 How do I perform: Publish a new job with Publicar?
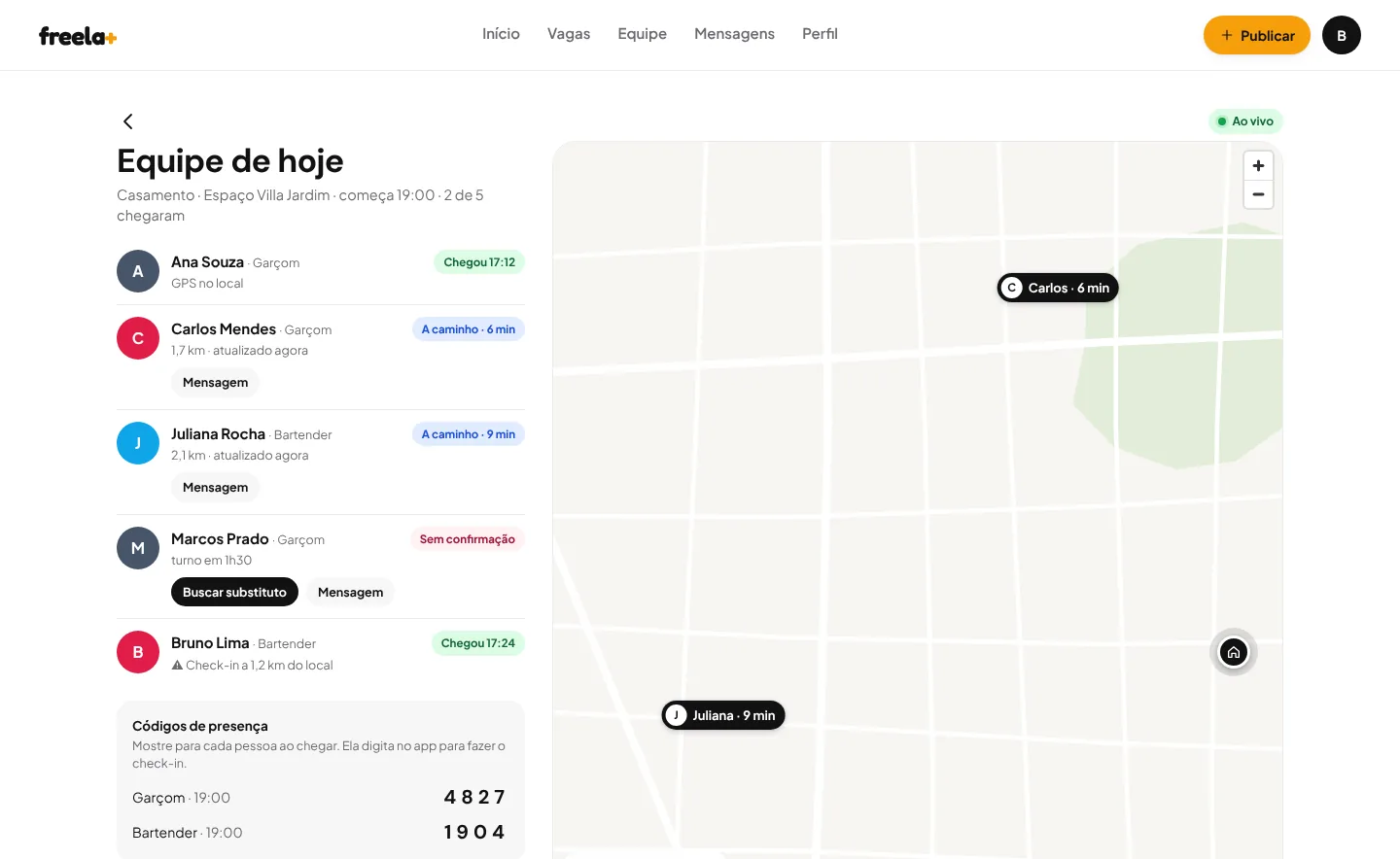coord(1257,35)
